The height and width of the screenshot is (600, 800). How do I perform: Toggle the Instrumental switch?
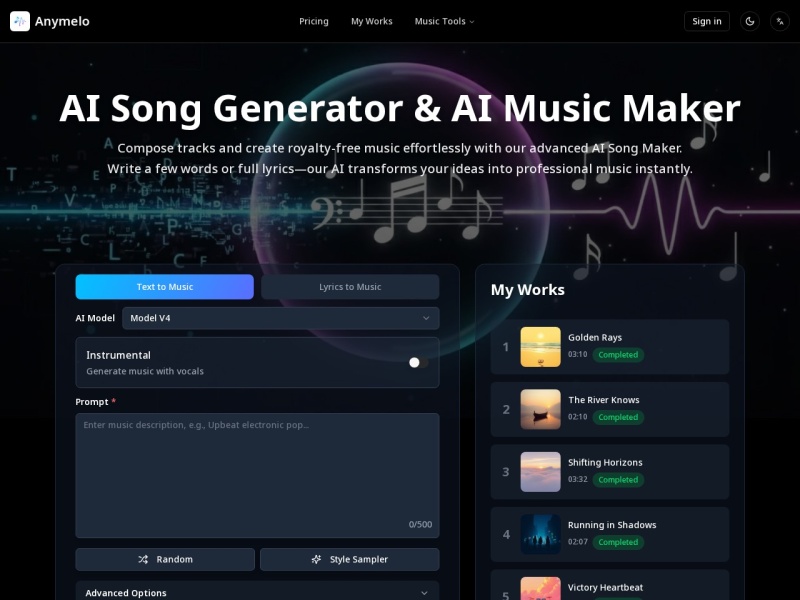418,362
